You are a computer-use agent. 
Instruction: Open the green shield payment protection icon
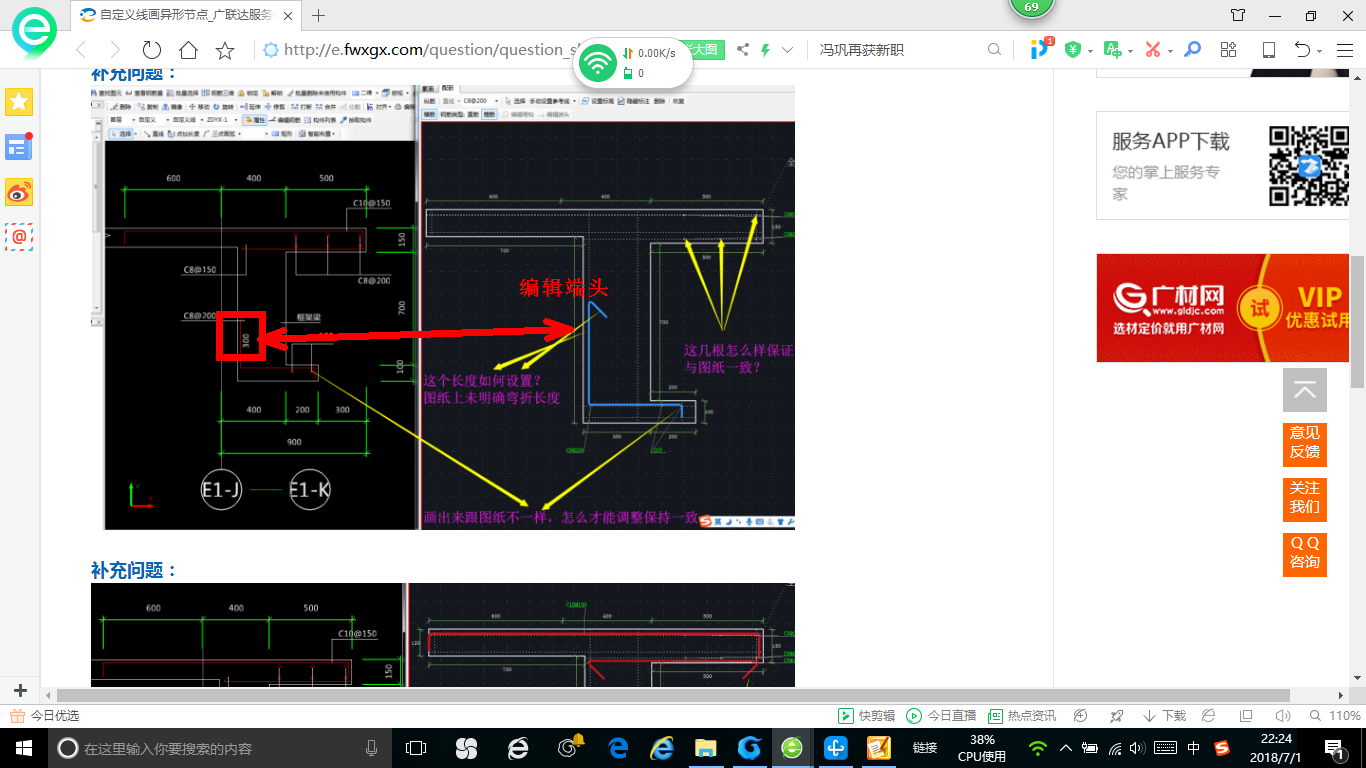[1073, 50]
